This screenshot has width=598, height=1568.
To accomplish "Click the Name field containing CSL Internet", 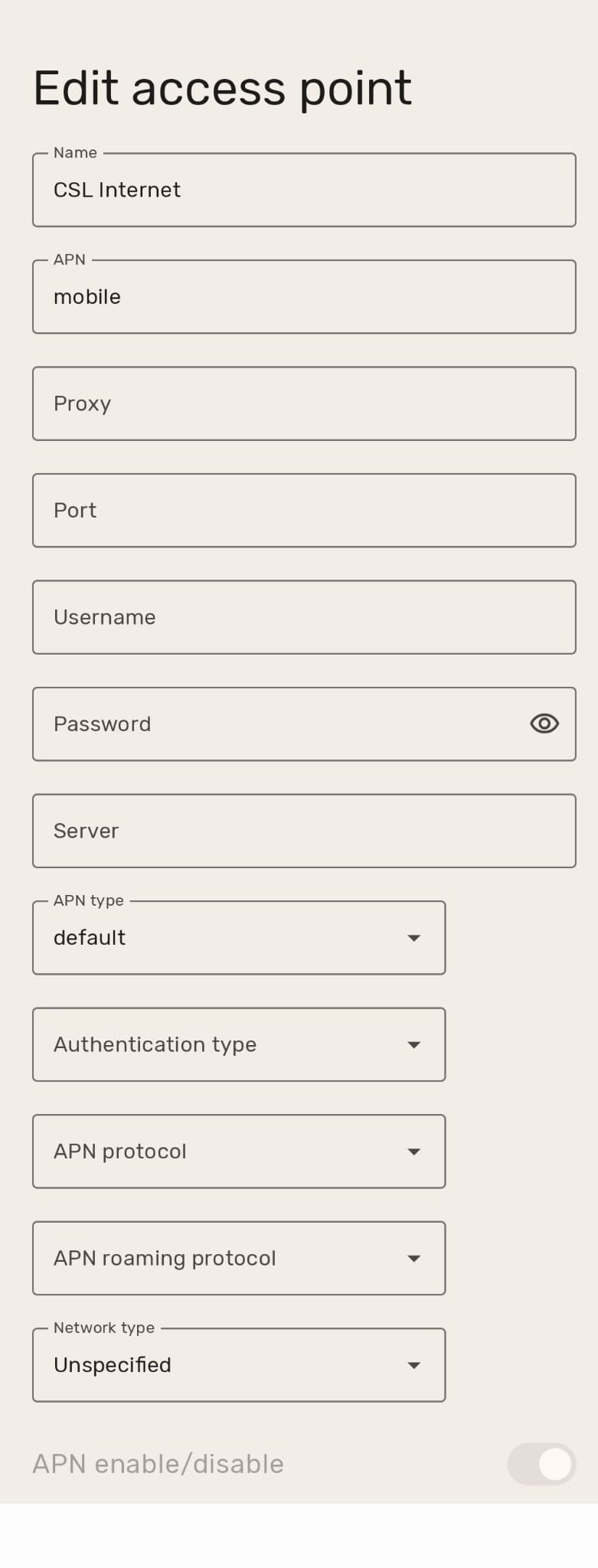I will pos(303,190).
